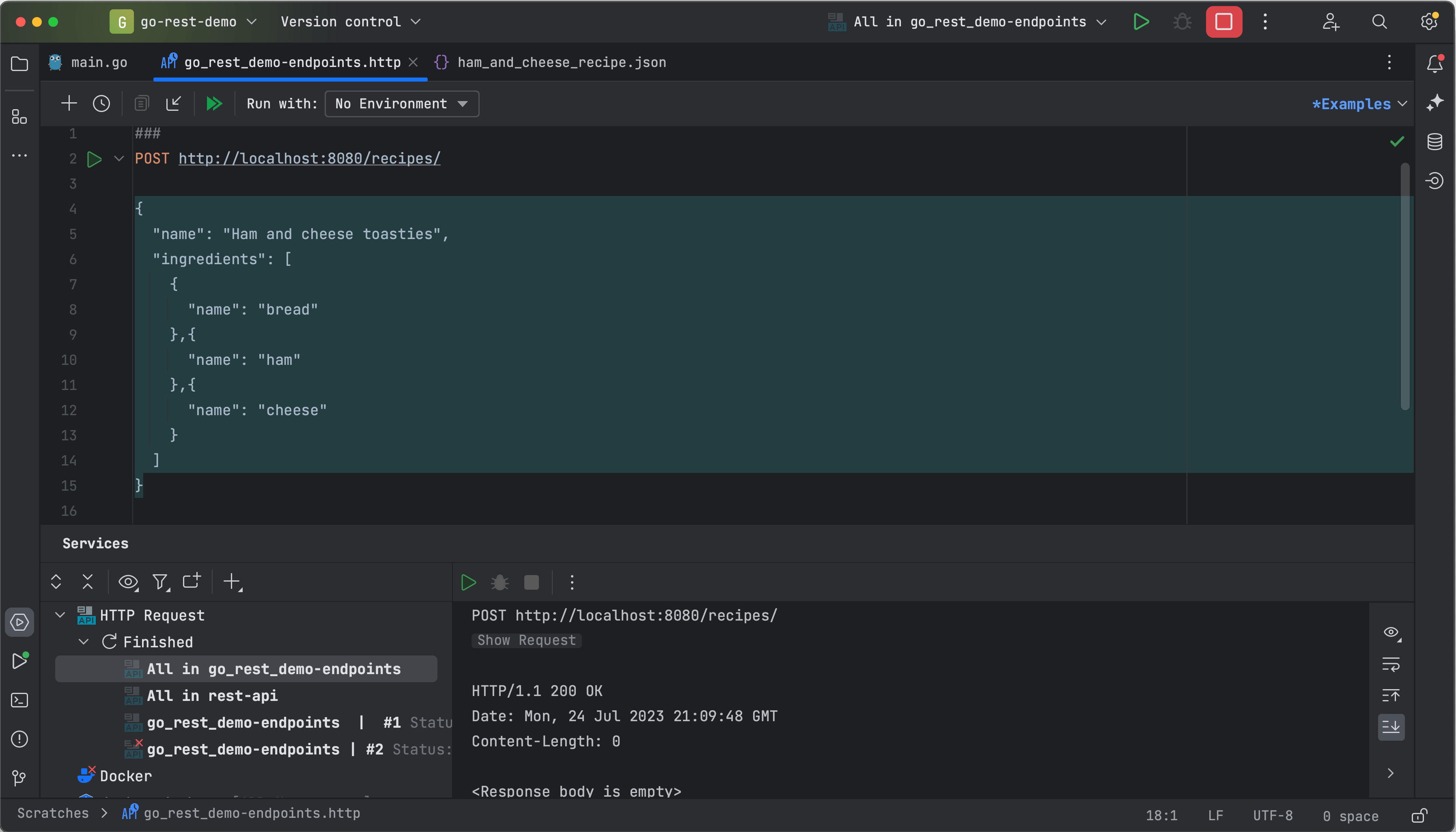Open the ham_and_cheese_recipe.json tab
Image resolution: width=1456 pixels, height=832 pixels.
(562, 62)
